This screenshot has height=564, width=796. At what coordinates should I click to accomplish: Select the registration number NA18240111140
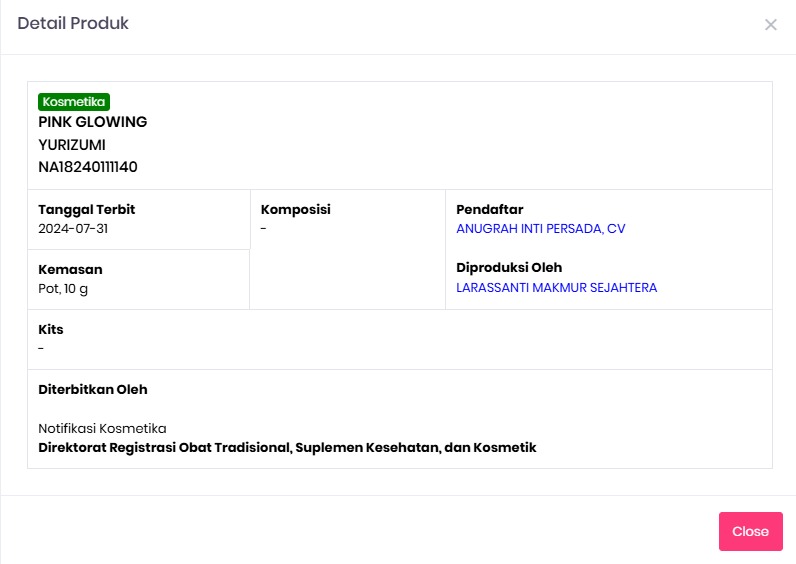point(88,167)
